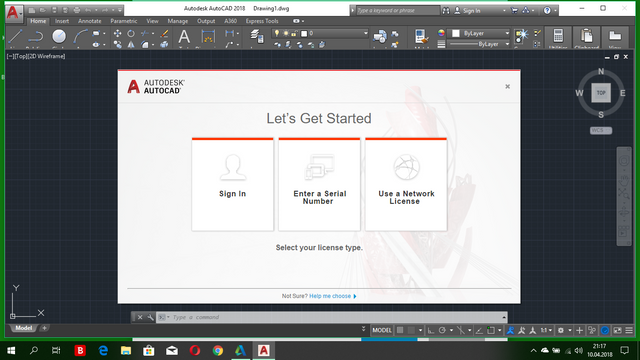Click the customize wrench icon by command line
This screenshot has height=360, width=640.
click(151, 317)
